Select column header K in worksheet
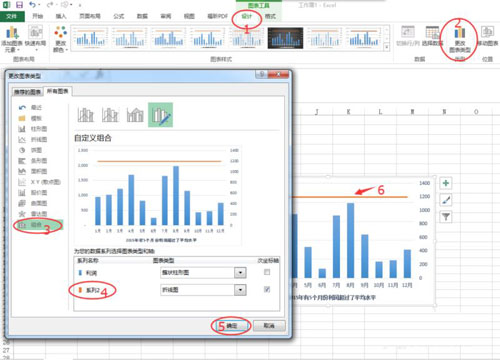Viewport: 500px width, 360px height. [x=348, y=112]
